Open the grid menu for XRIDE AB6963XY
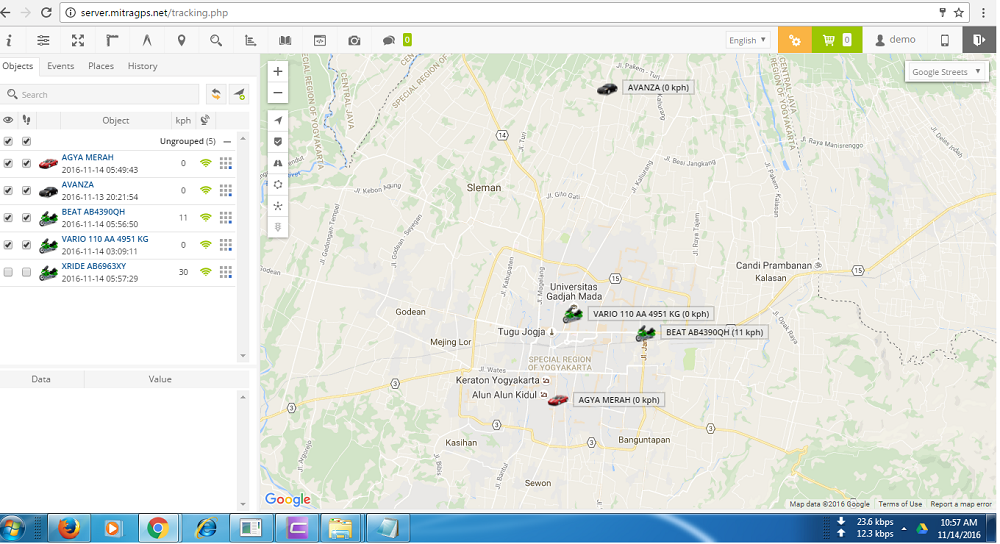Screen dimensions: 1000x544 pos(225,272)
